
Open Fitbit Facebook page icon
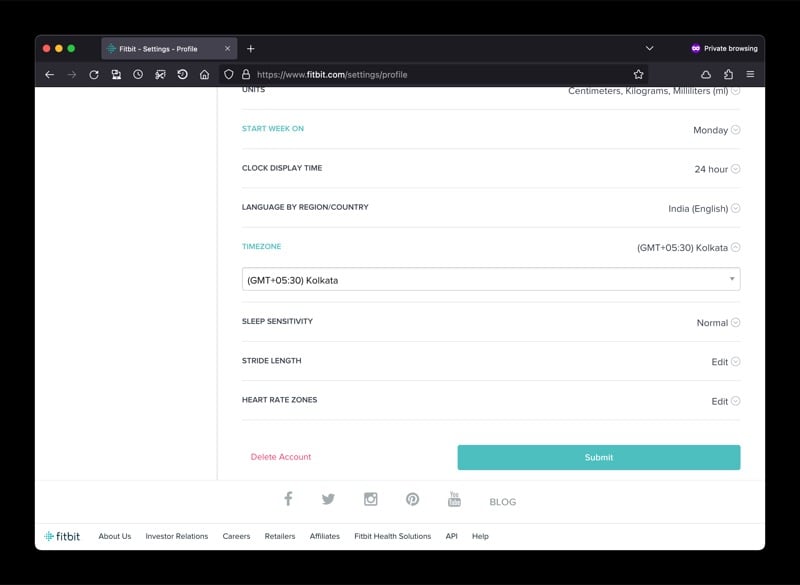[288, 499]
